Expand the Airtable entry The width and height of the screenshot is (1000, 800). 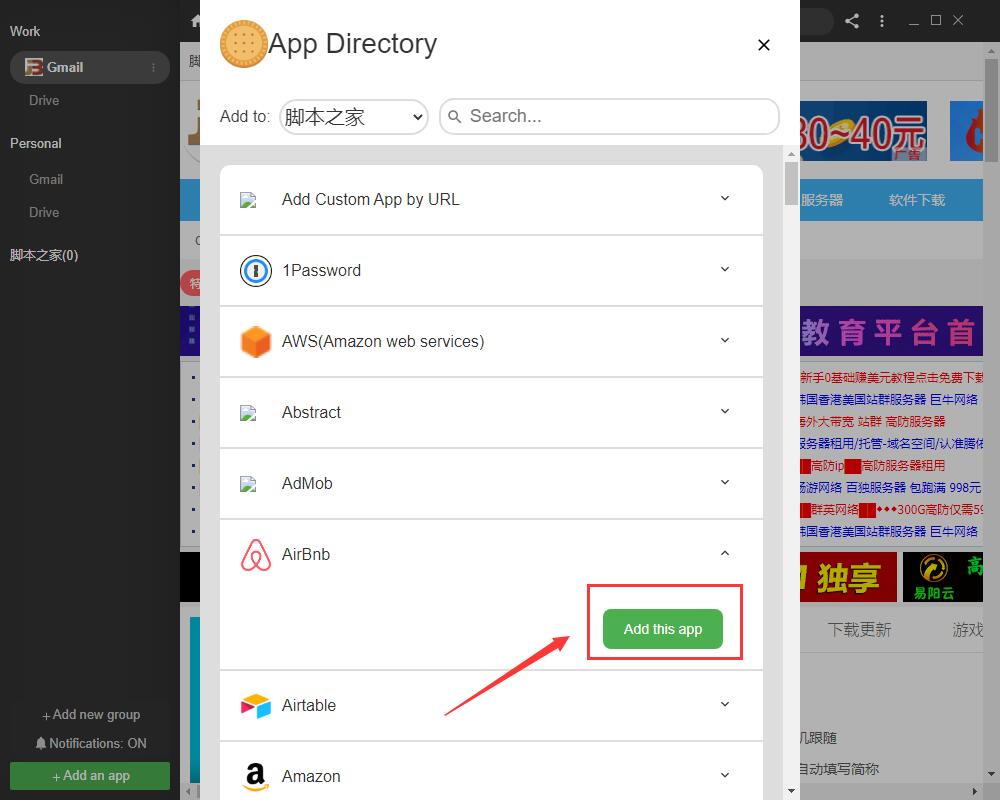click(725, 705)
